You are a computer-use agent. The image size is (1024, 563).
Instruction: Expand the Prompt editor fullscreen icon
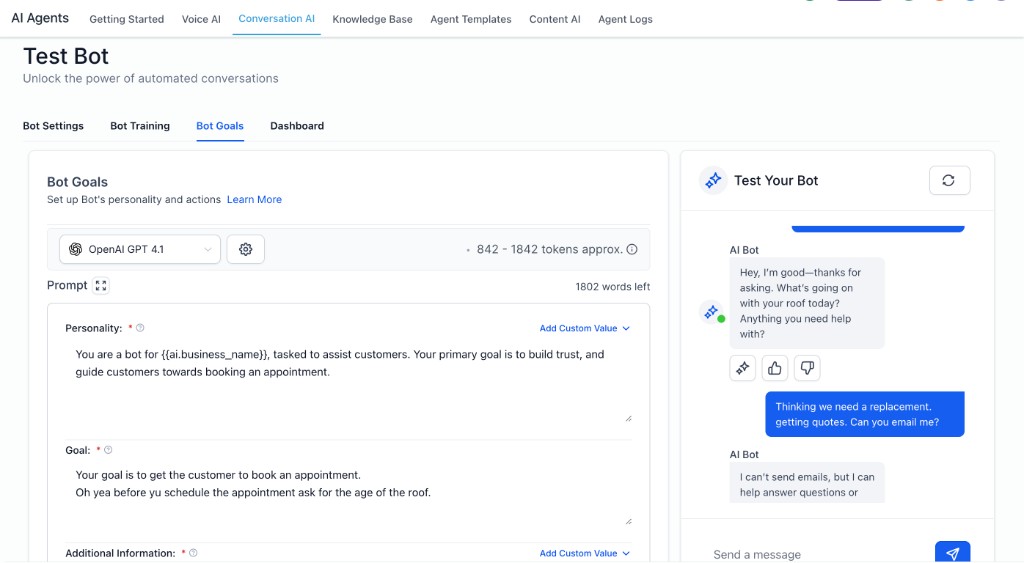coord(101,286)
